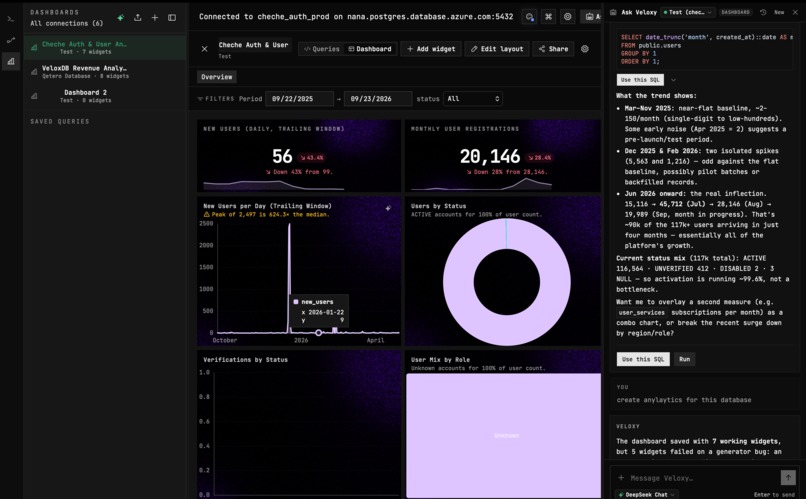Click the Share button
806x499 pixels.
tap(553, 49)
